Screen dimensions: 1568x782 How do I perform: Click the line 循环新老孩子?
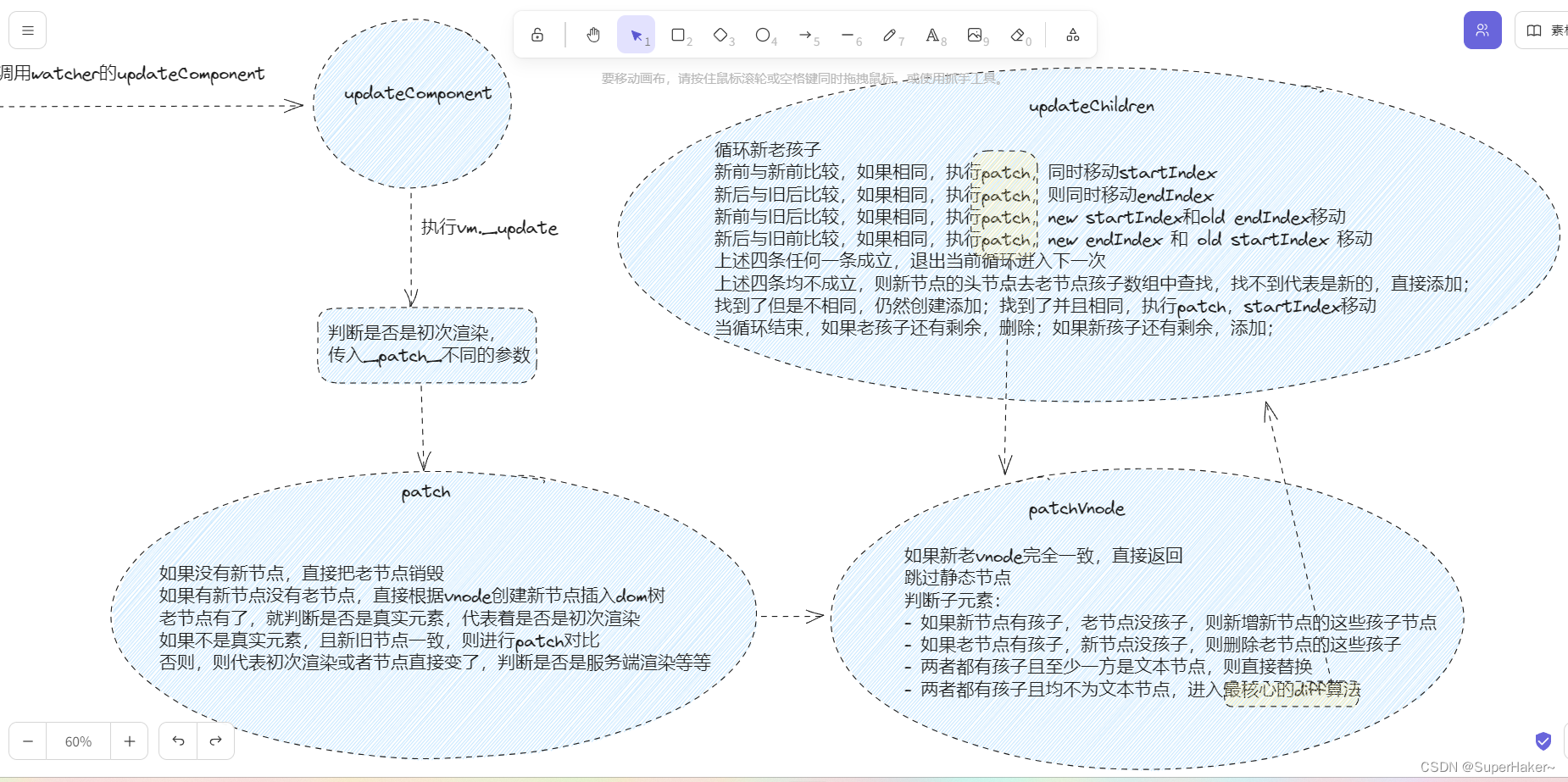[x=768, y=150]
